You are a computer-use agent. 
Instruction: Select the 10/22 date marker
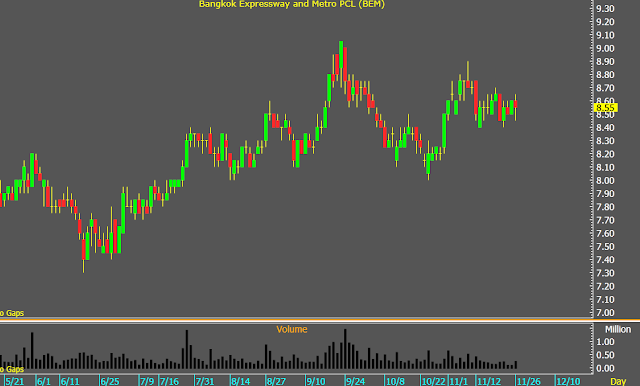tap(433, 382)
